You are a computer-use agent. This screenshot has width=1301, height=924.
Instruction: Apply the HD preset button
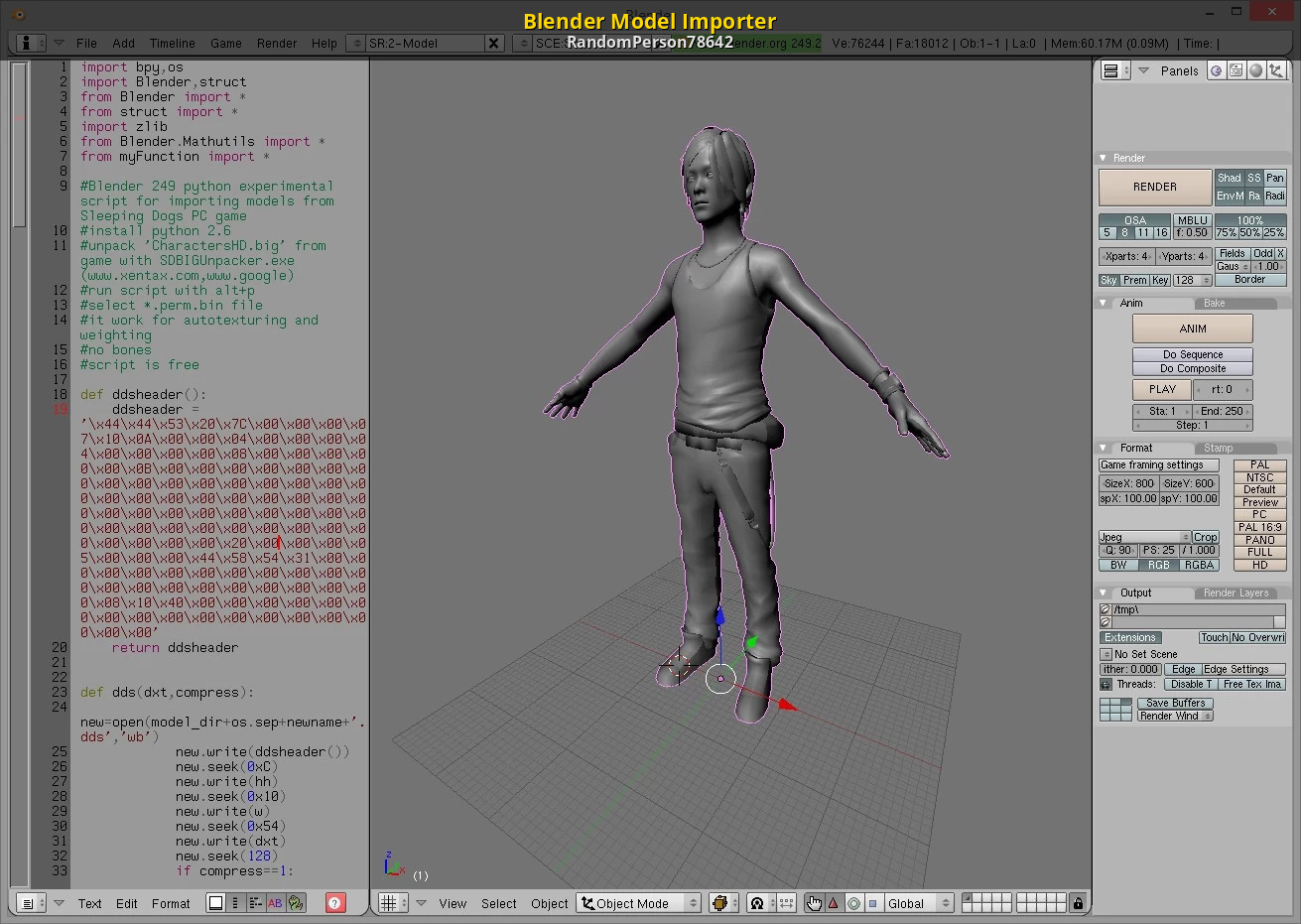tap(1260, 565)
